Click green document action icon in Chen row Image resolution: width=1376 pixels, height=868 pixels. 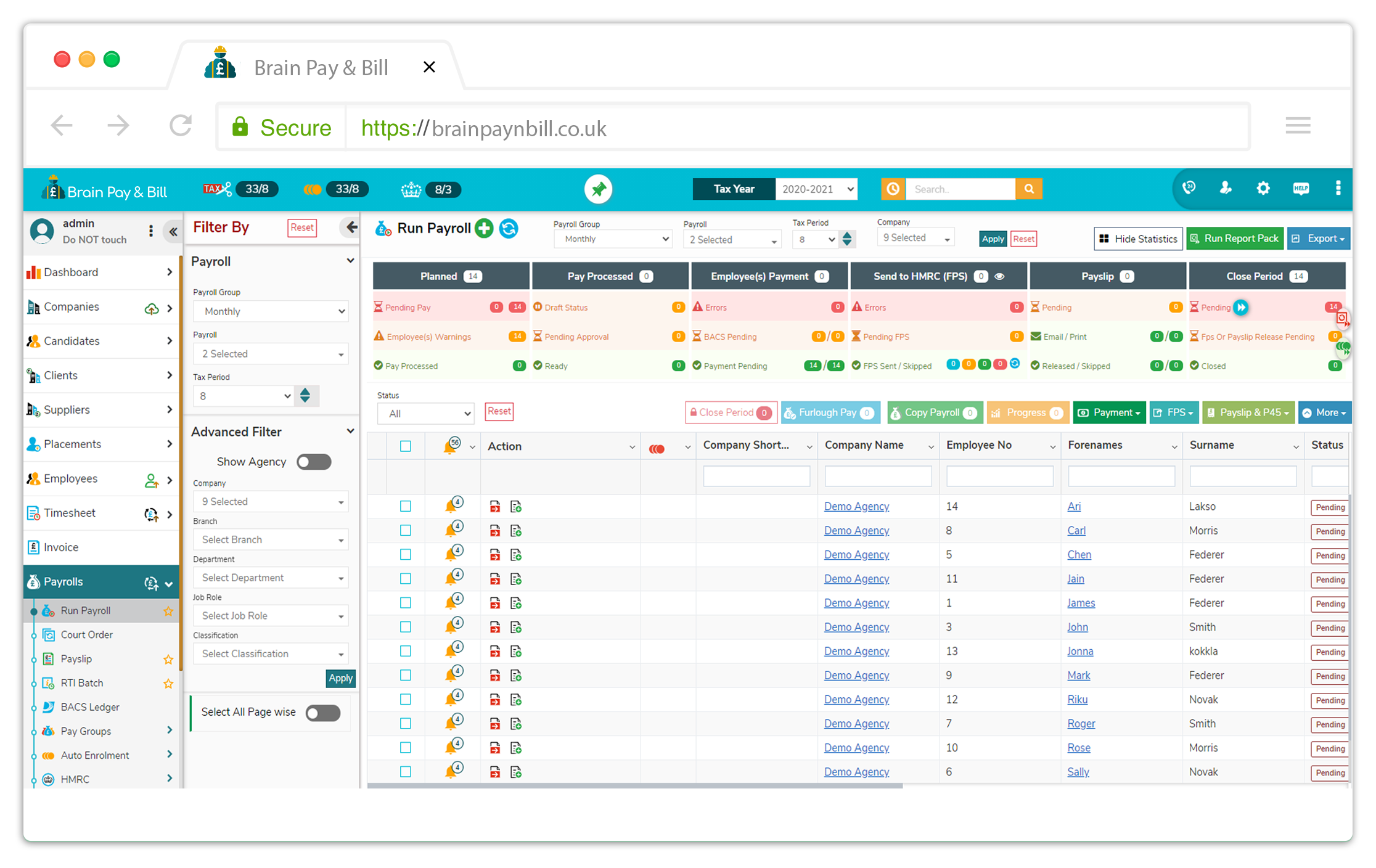516,555
